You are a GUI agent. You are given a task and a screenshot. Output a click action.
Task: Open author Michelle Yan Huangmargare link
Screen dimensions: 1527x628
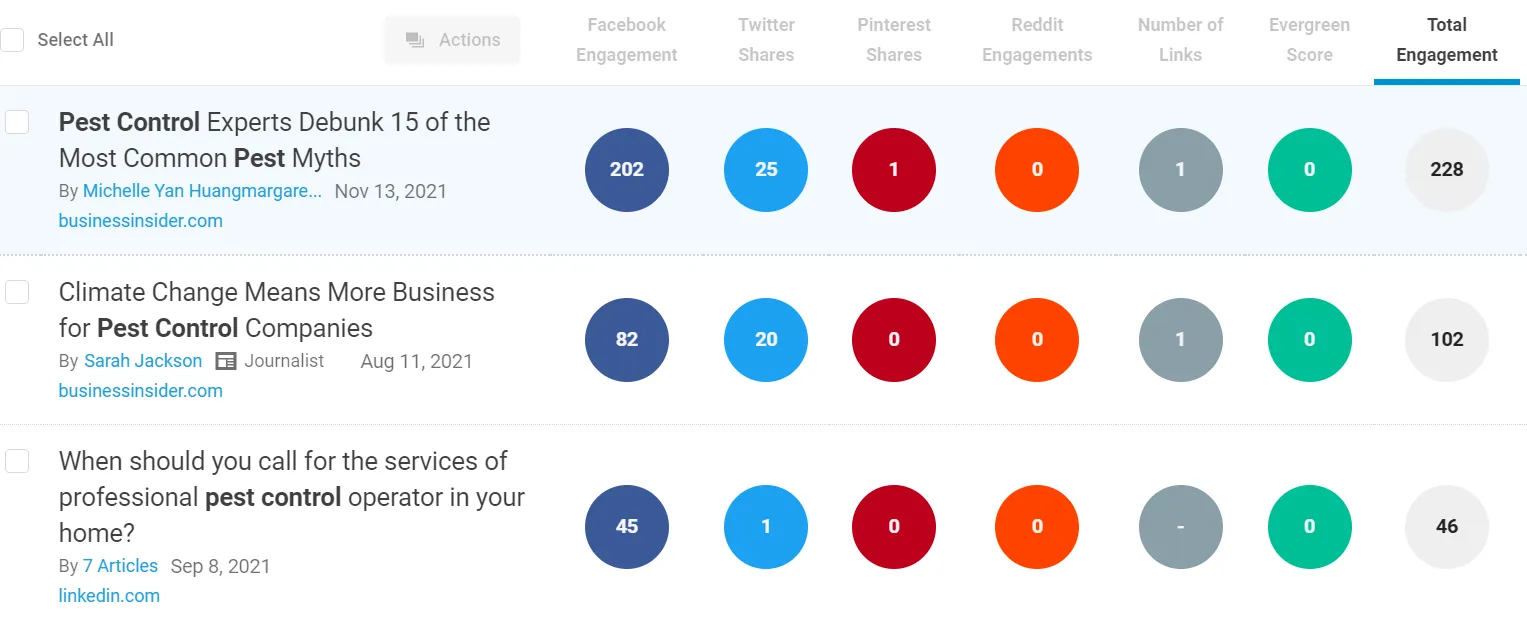[x=202, y=191]
